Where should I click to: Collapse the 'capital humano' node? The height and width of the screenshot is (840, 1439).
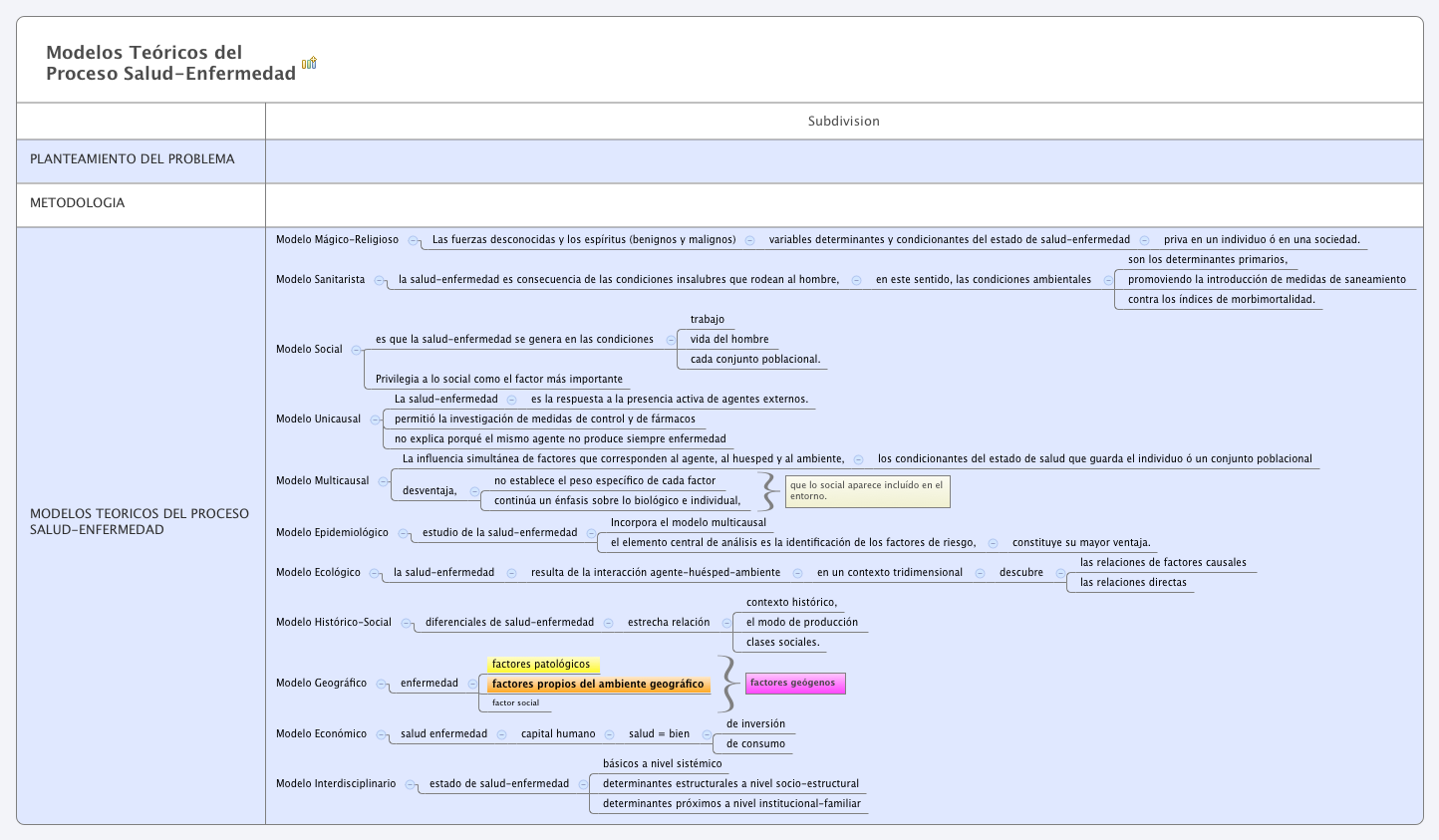pos(609,734)
